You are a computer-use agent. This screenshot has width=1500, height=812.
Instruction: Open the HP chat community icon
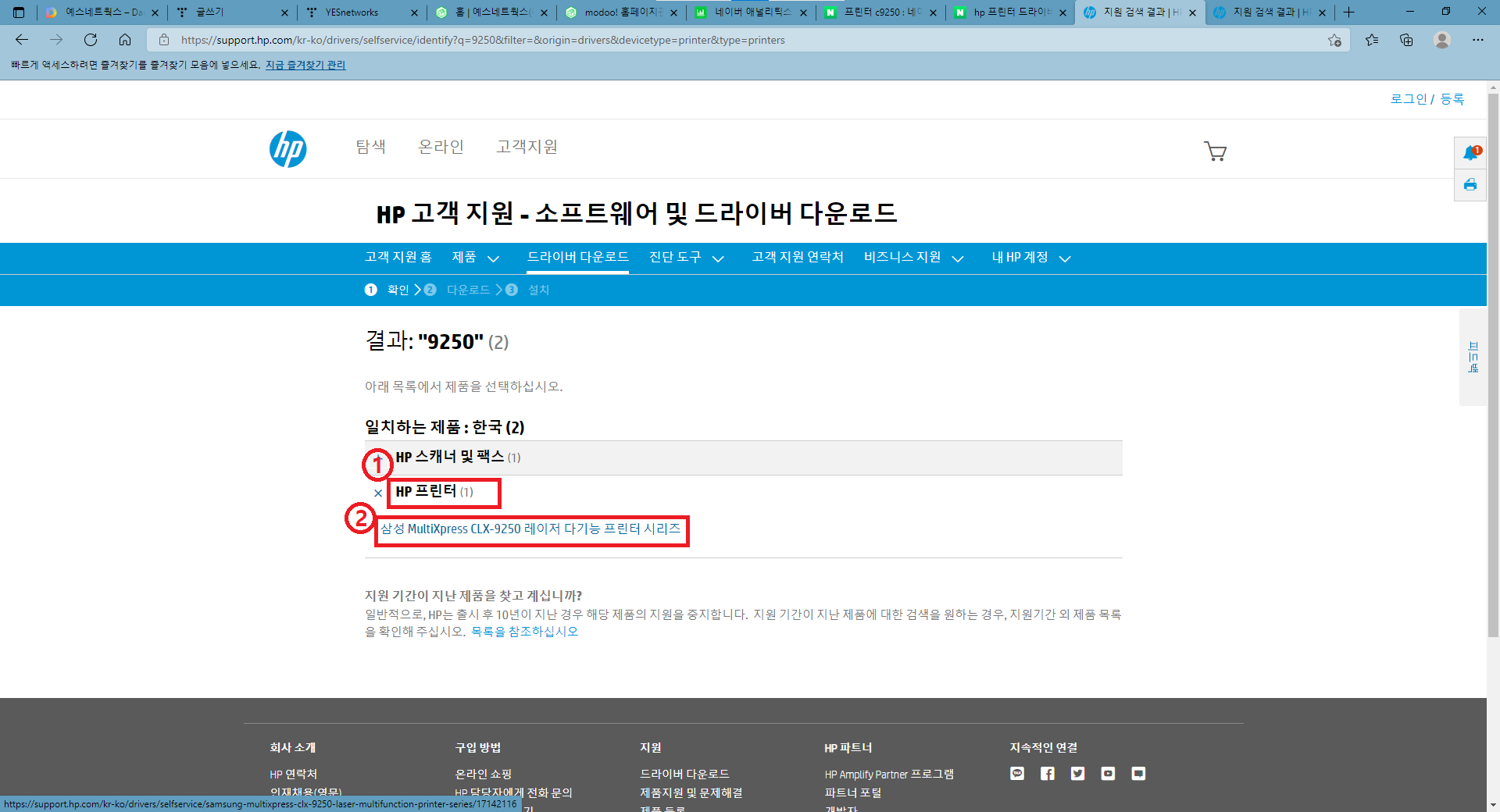[1017, 774]
